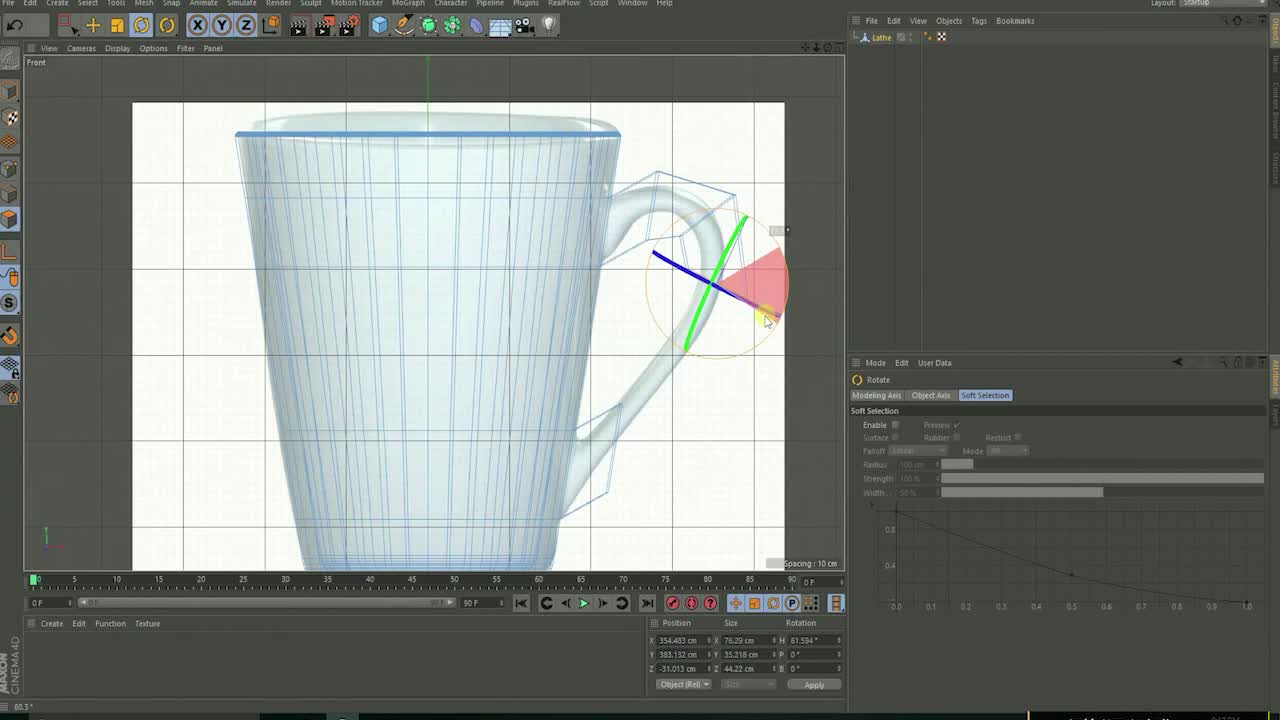Click the last used tool icon
Image resolution: width=1280 pixels, height=720 pixels.
pos(167,25)
